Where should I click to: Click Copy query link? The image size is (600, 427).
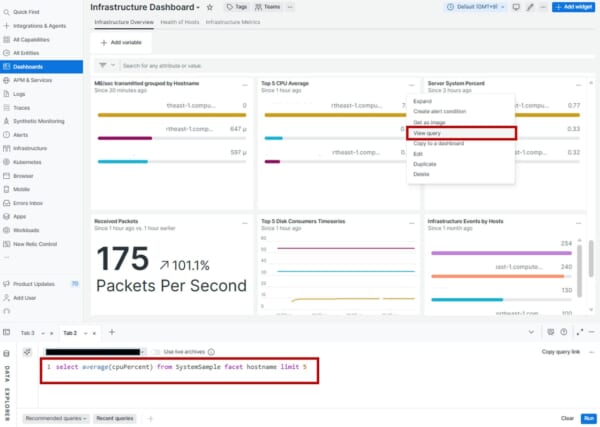coord(561,352)
